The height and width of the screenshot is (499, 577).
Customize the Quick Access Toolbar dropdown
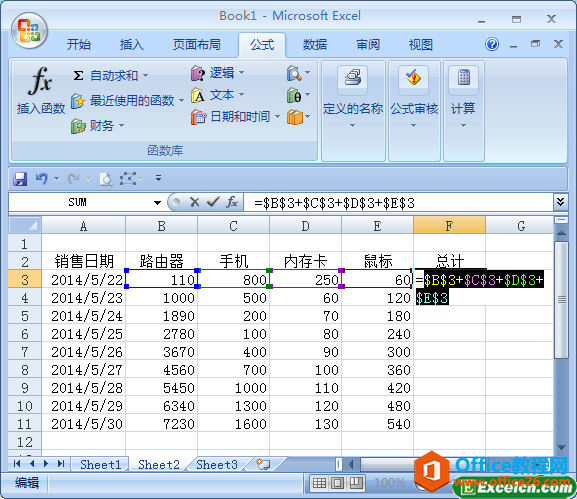tap(159, 178)
